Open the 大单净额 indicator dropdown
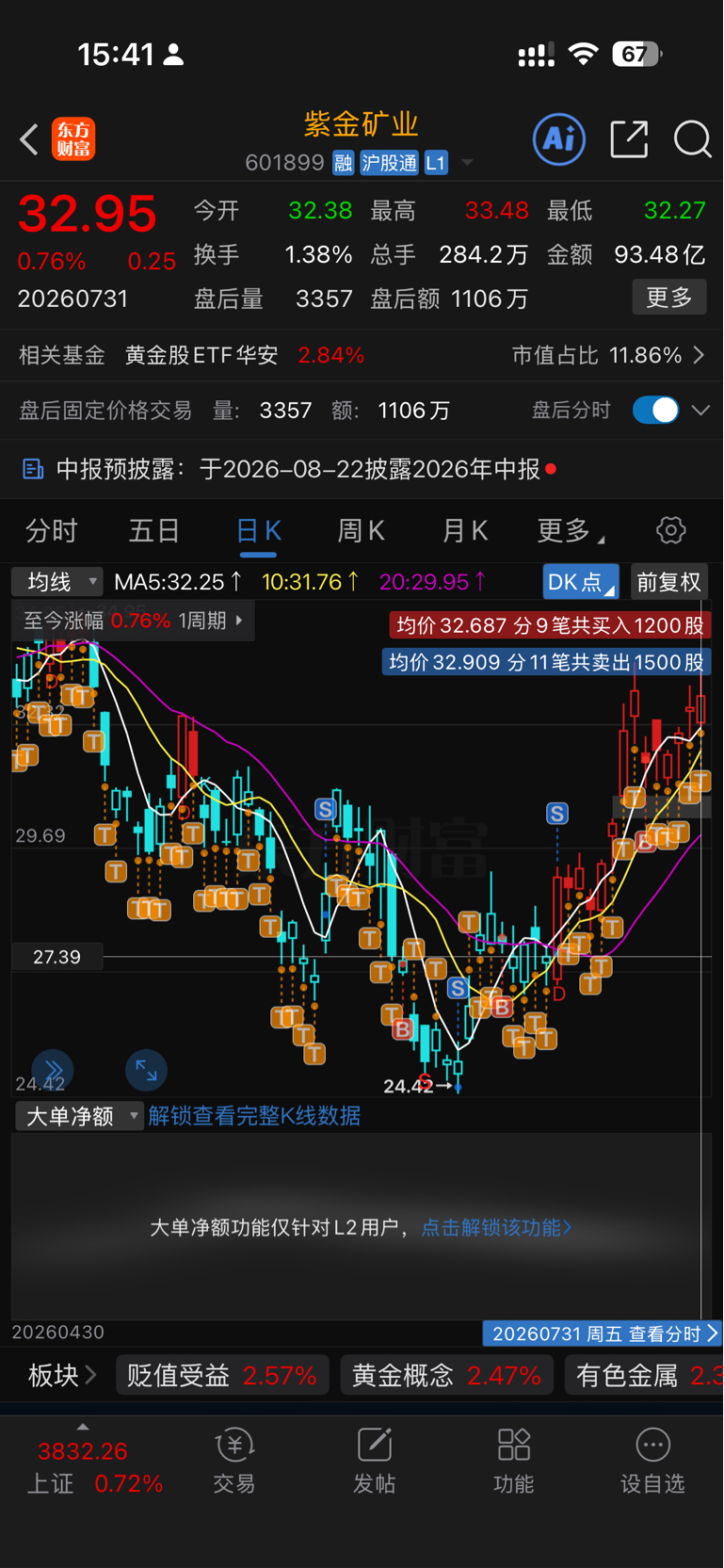Image resolution: width=724 pixels, height=1568 pixels. (x=79, y=1116)
